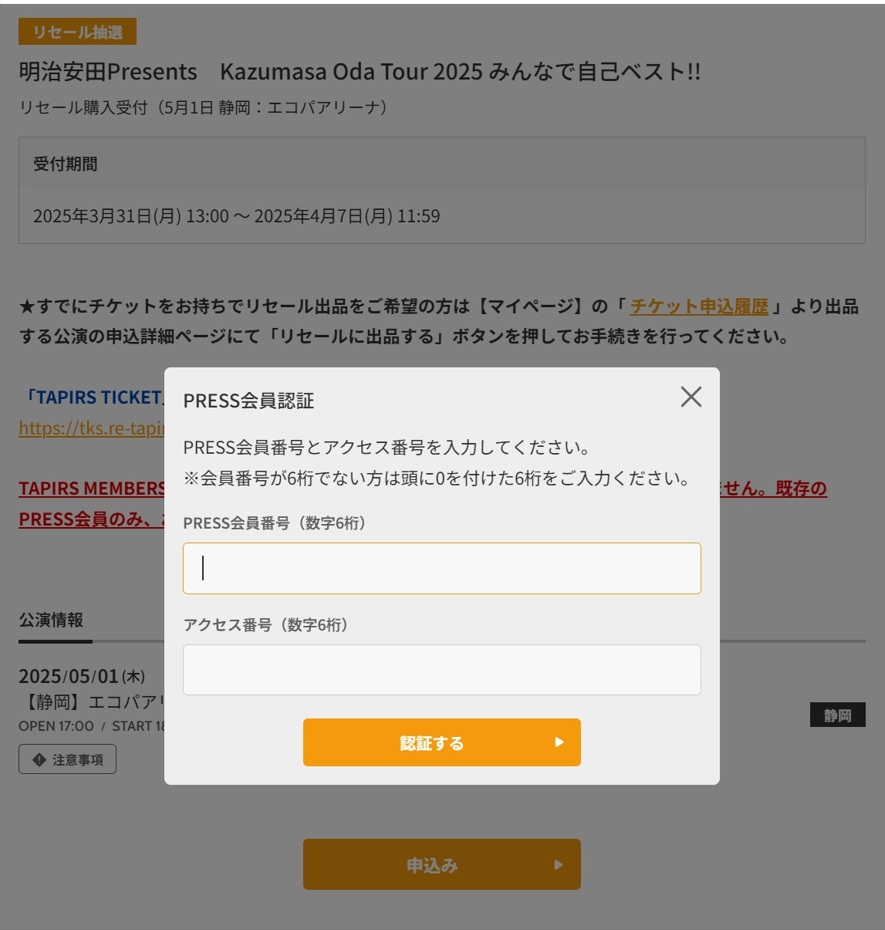
Task: Click the arrow icon on 申込み button
Action: coord(559,865)
